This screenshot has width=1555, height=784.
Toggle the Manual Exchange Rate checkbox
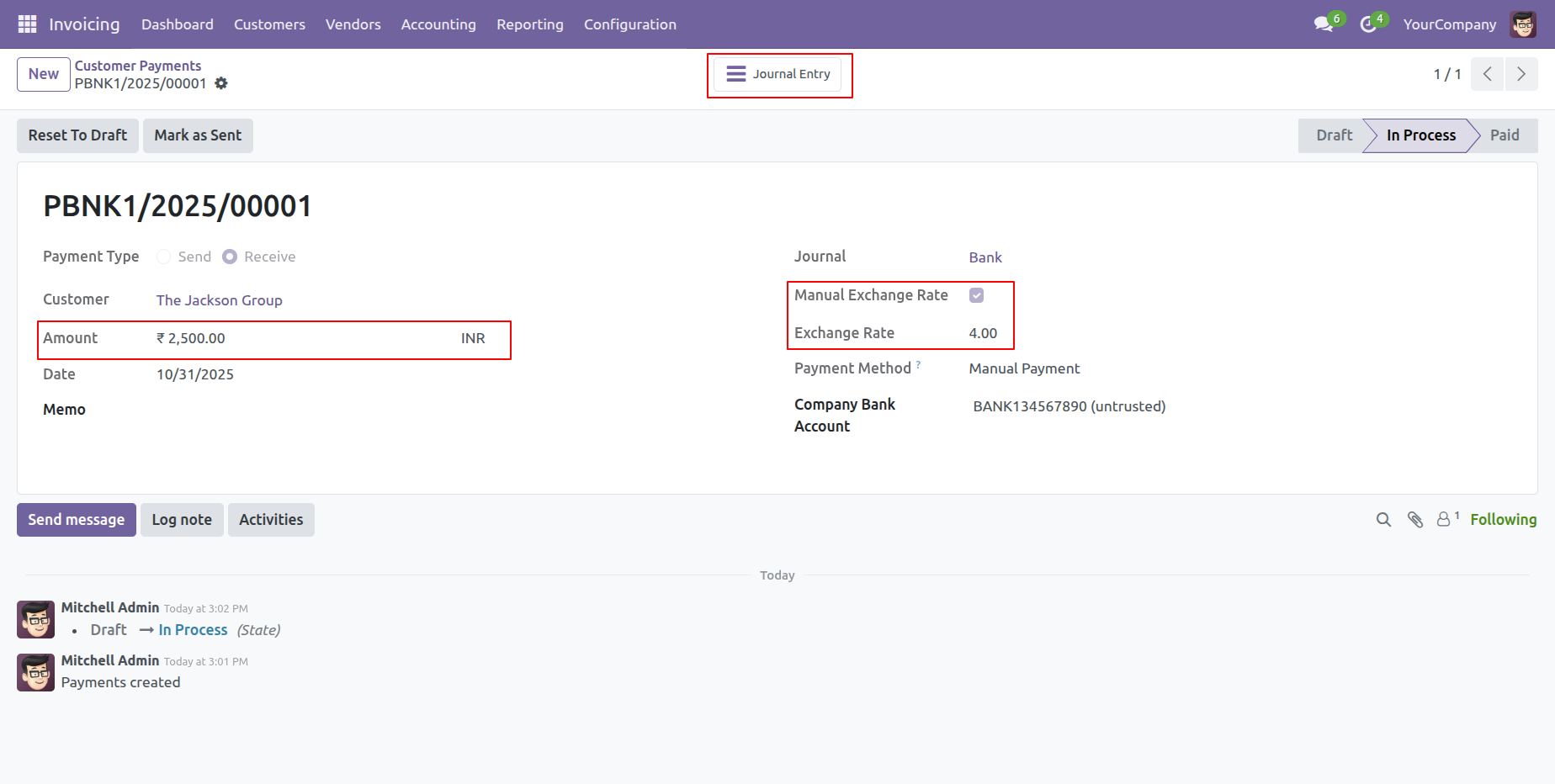click(x=976, y=295)
